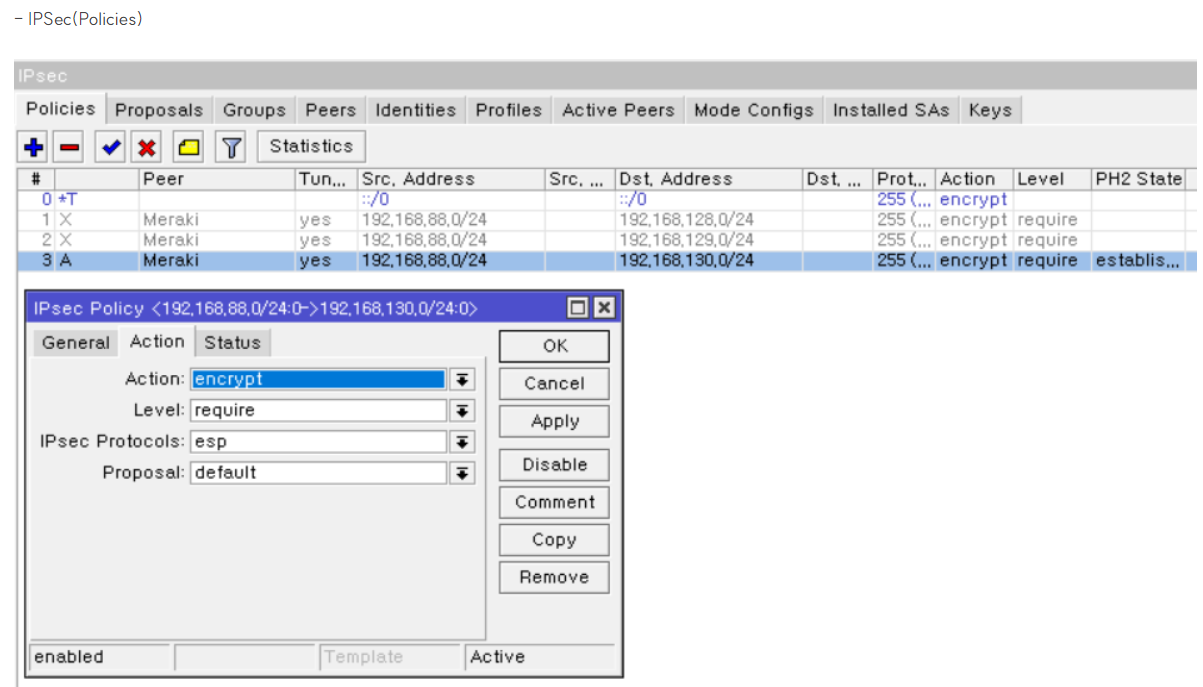Switch to the Keys tab
Image resolution: width=1203 pixels, height=687 pixels.
coord(990,110)
